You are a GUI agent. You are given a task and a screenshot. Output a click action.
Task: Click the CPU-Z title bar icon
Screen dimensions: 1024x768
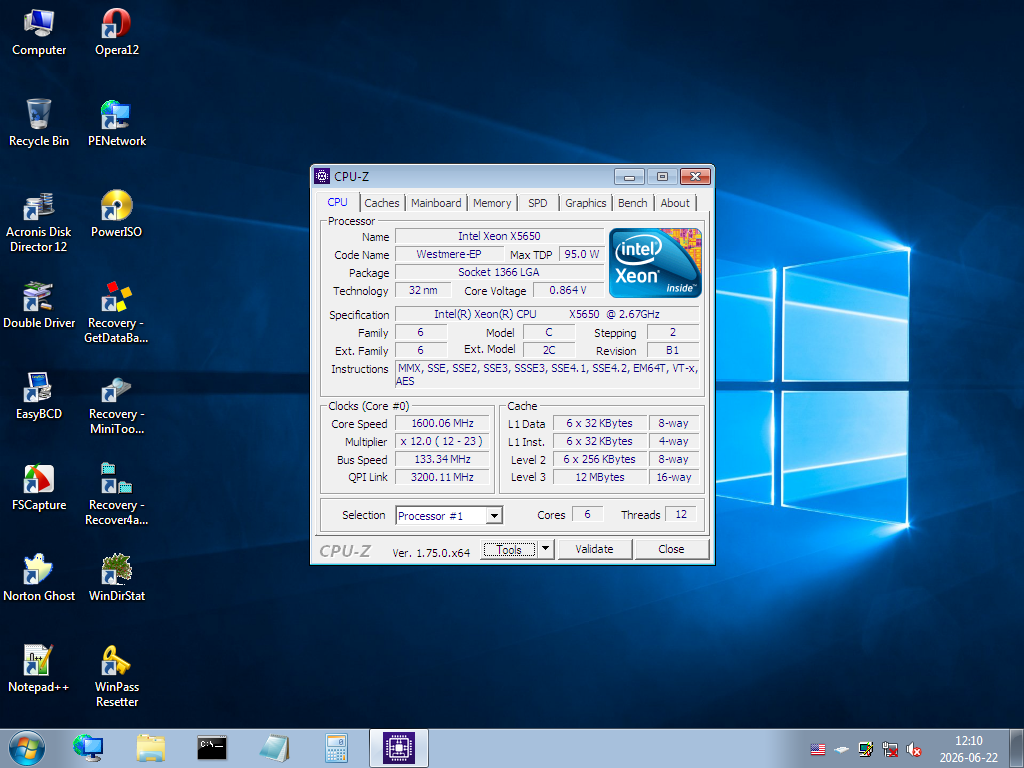(322, 176)
